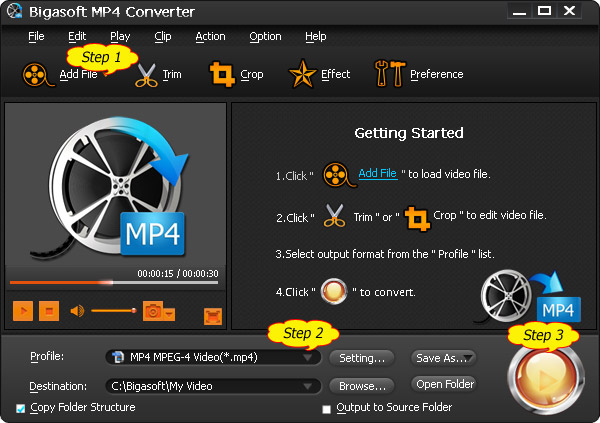Click the Preference label in toolbar

437,74
